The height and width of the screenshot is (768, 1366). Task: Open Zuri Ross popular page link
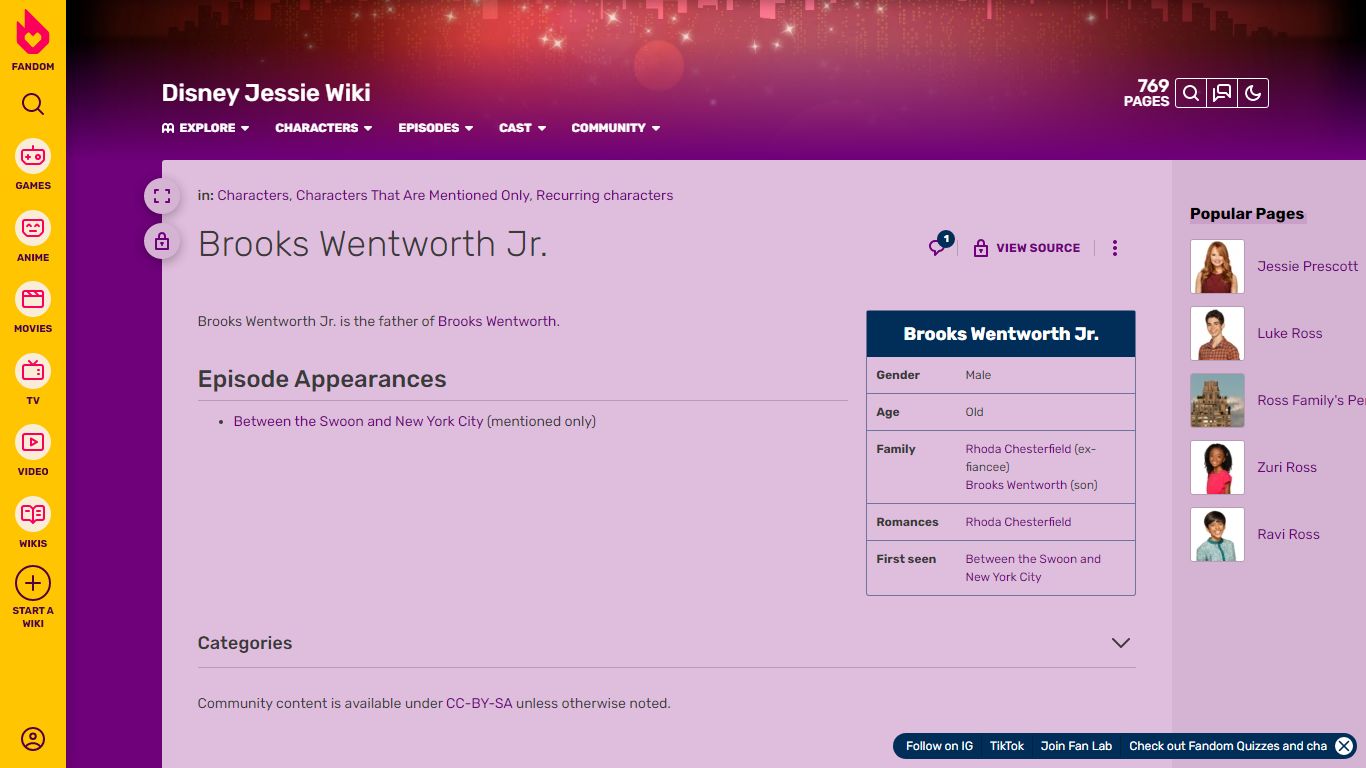[x=1286, y=467]
